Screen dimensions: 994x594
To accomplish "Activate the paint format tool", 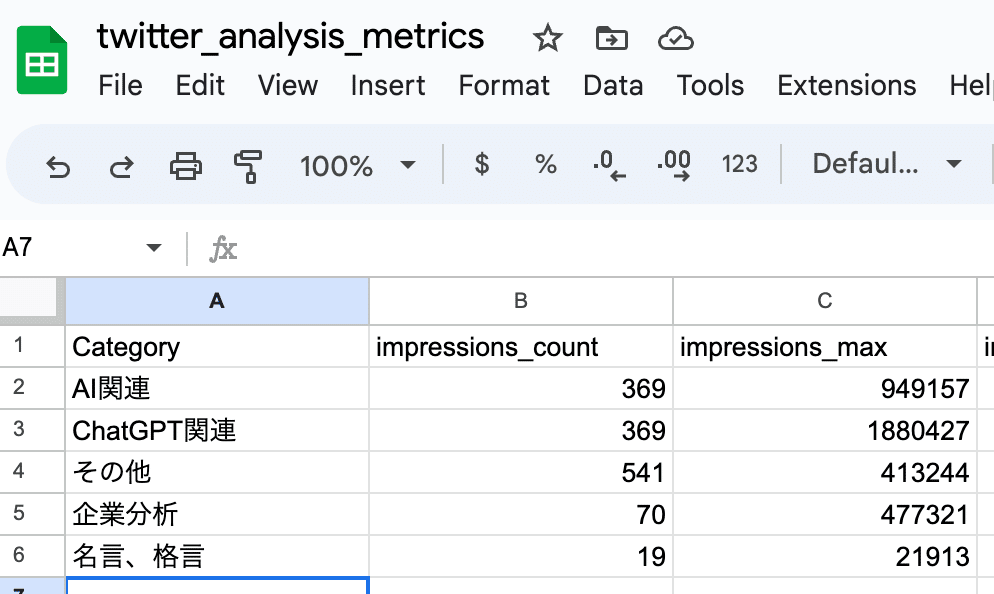I will click(247, 165).
